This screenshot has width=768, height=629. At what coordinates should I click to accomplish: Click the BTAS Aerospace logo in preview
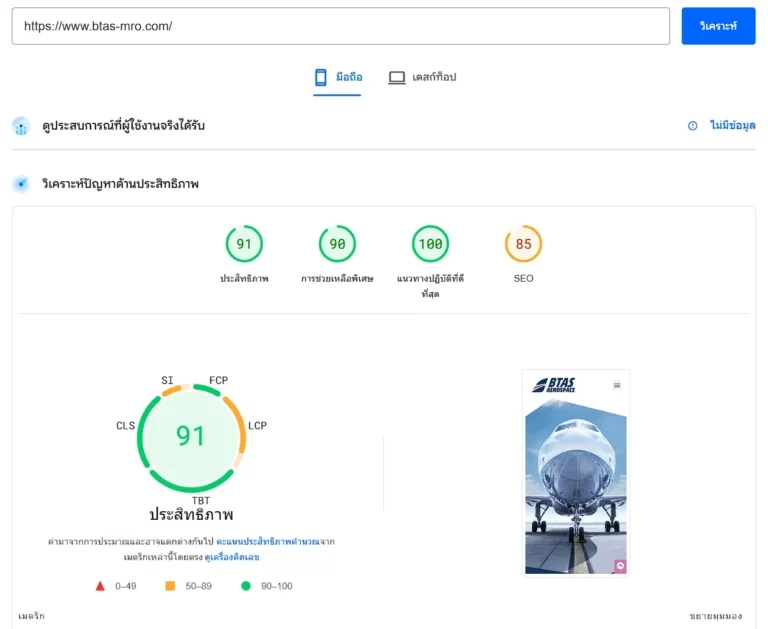(554, 385)
